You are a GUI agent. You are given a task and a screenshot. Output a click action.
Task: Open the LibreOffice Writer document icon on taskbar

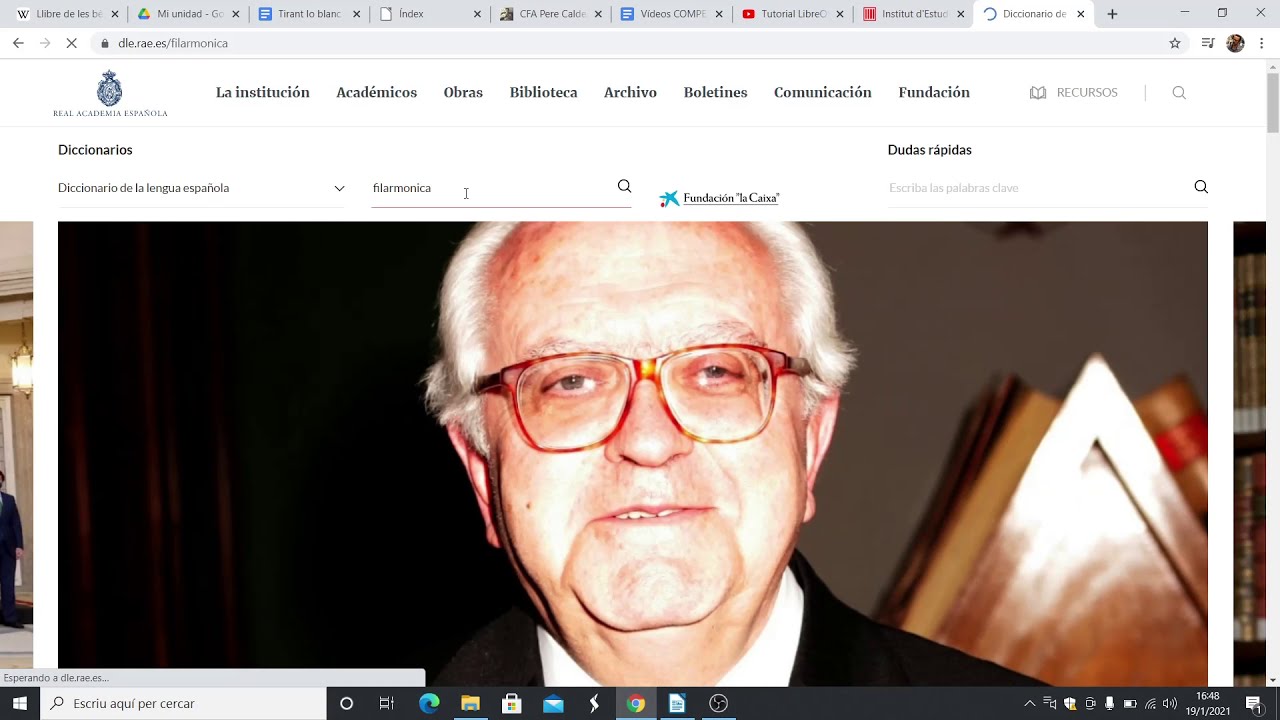coord(677,703)
